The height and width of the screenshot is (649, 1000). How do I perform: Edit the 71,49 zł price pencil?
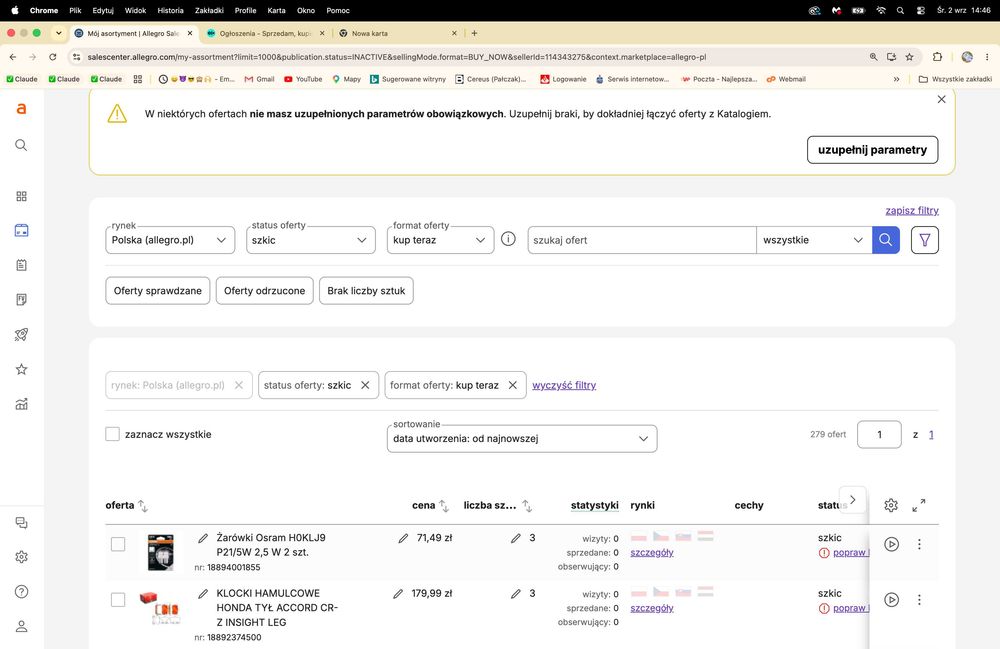403,538
